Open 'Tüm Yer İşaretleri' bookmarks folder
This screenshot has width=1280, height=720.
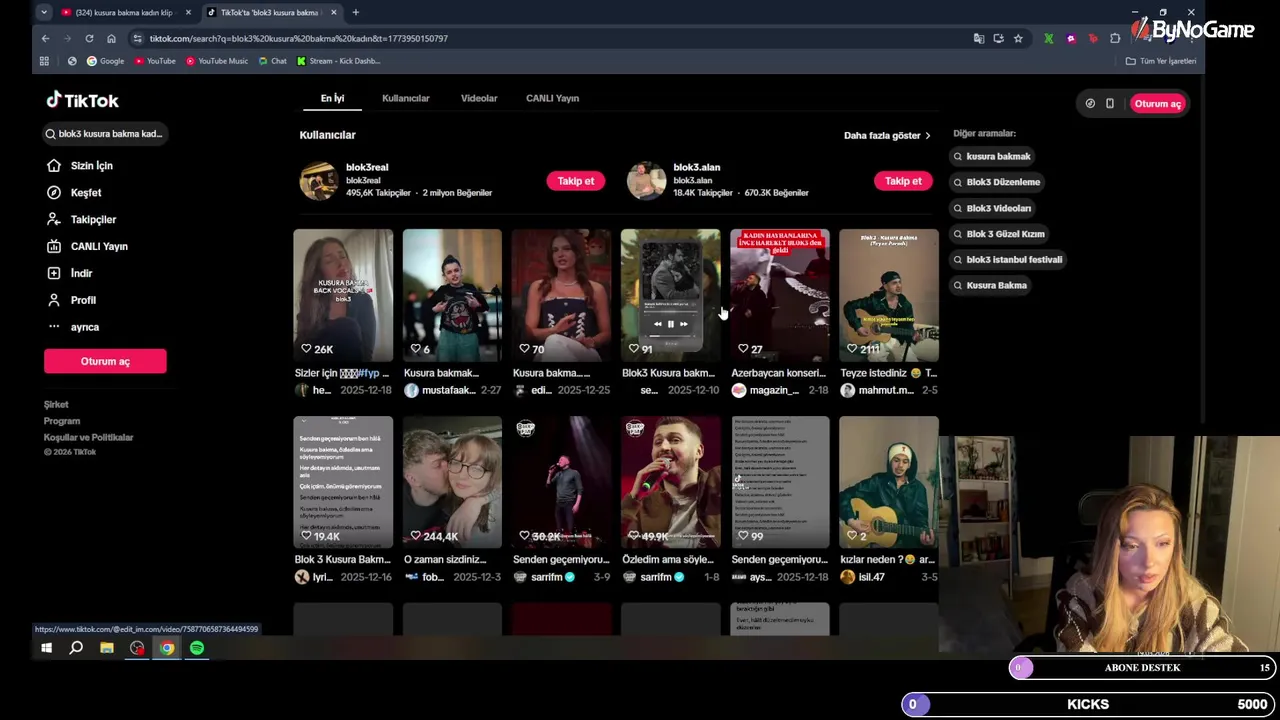tap(1161, 61)
